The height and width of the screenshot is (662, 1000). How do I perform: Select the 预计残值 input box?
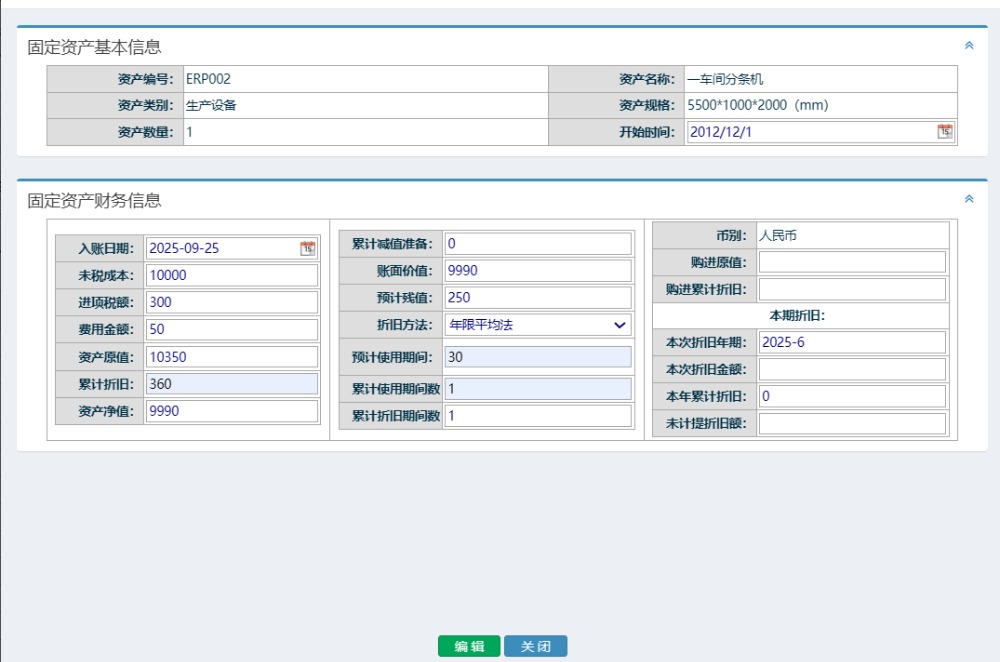click(x=537, y=298)
